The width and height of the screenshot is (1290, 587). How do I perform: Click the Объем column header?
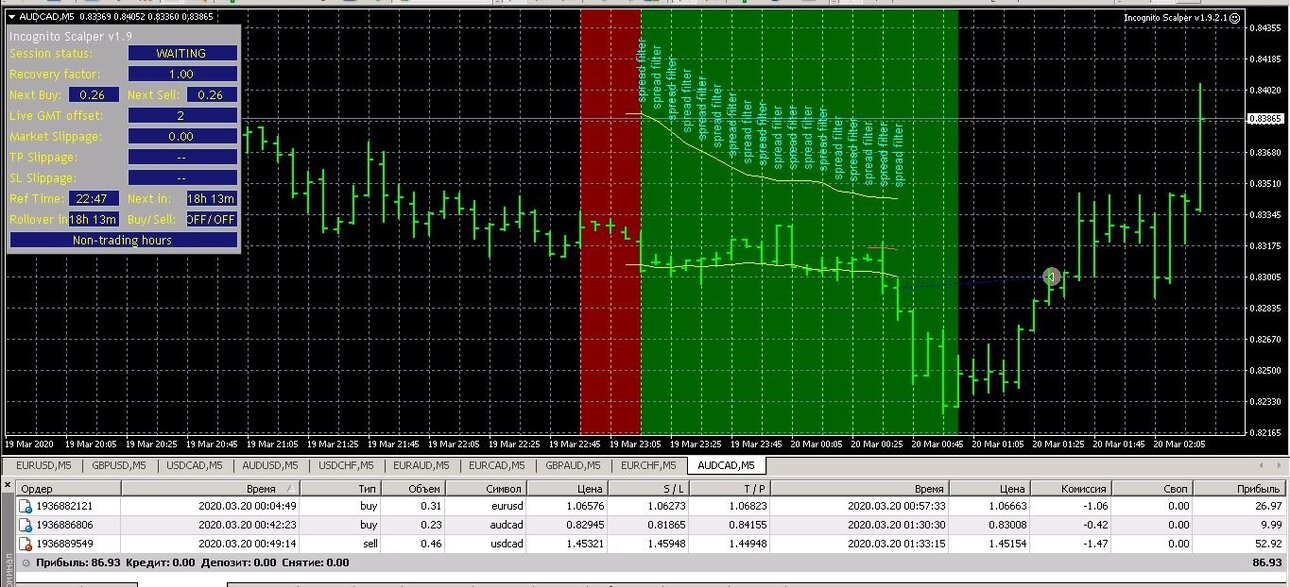[412, 489]
